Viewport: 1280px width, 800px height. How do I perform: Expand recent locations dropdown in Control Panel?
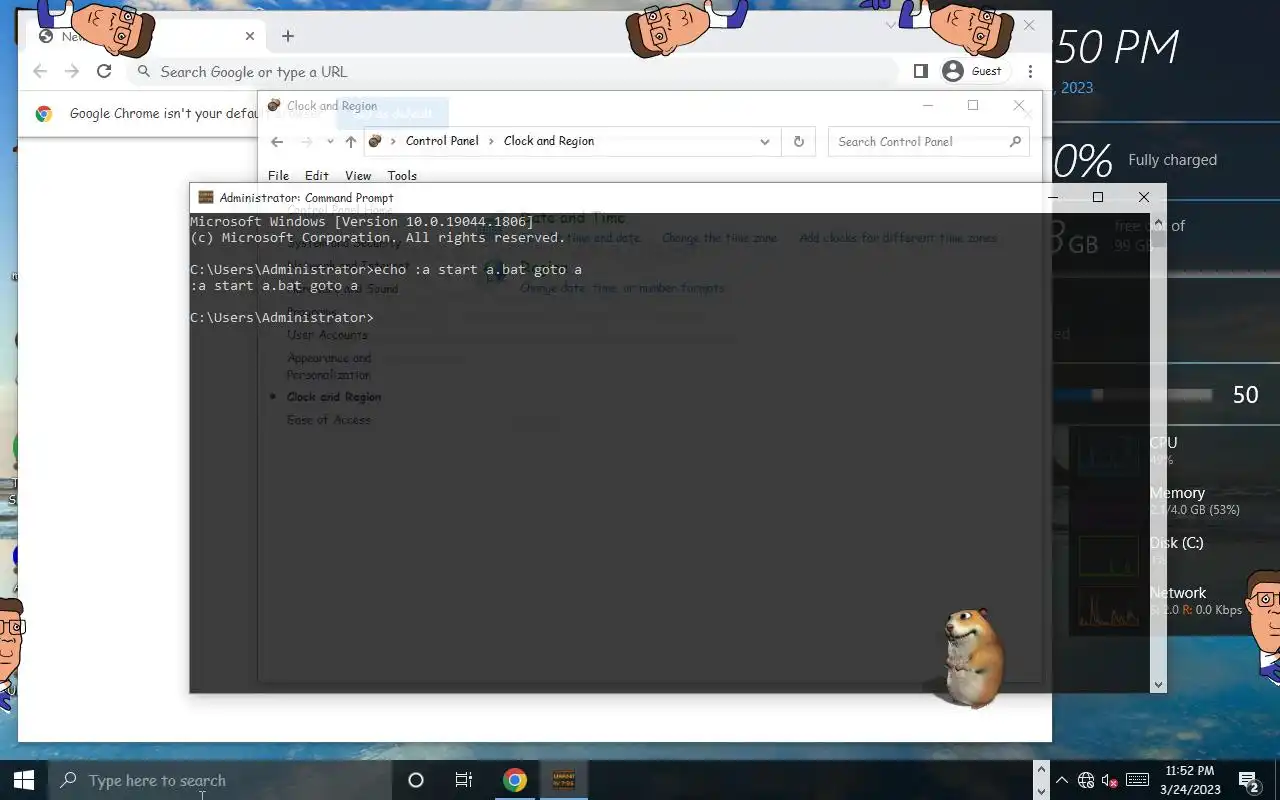point(330,142)
